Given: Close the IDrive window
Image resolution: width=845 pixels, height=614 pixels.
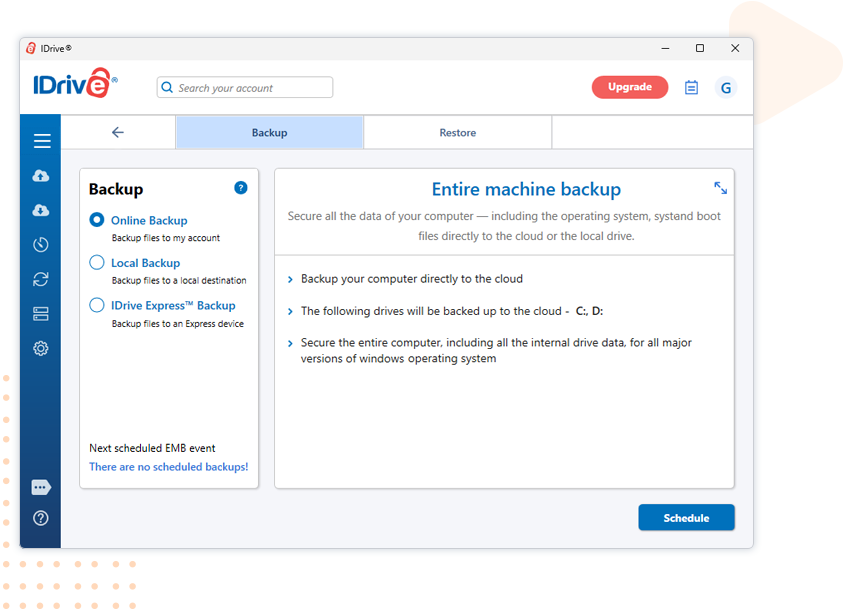Looking at the screenshot, I should point(735,48).
